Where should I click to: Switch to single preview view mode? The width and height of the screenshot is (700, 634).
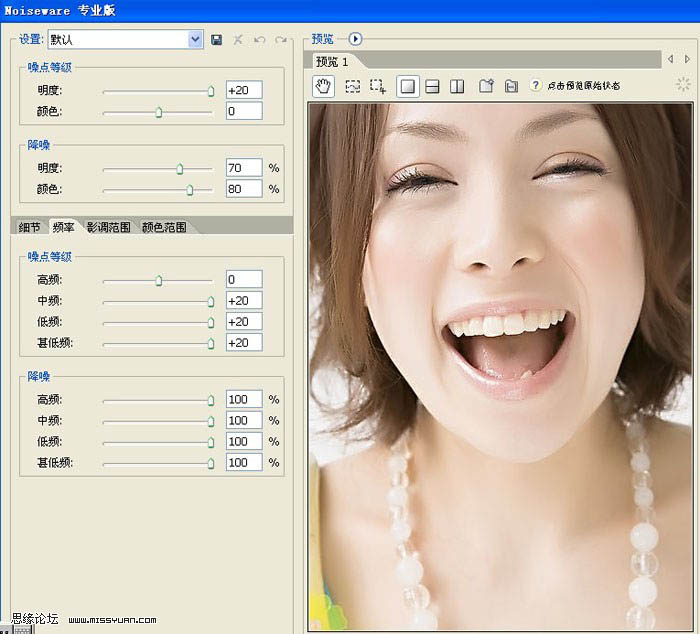(407, 87)
